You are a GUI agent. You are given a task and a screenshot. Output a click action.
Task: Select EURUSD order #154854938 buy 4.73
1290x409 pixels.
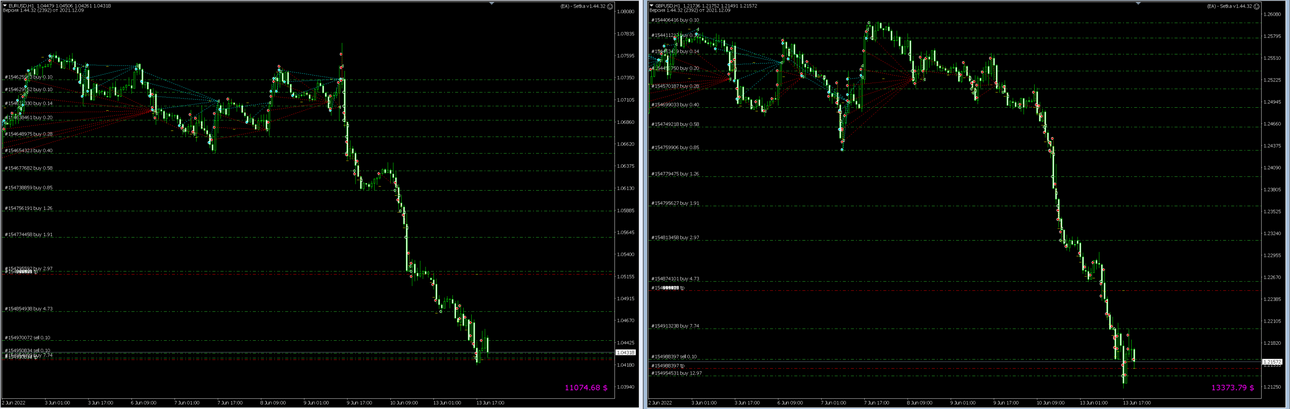click(28, 309)
